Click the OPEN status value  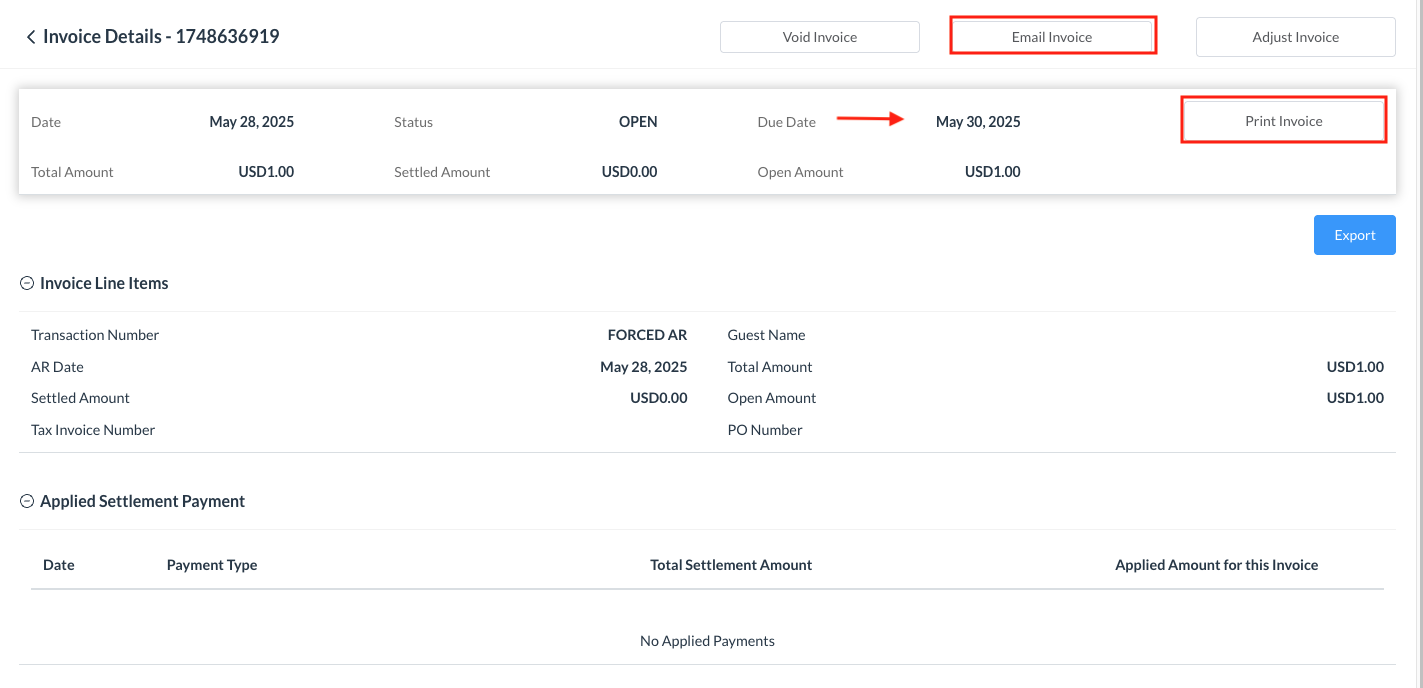[x=638, y=122]
